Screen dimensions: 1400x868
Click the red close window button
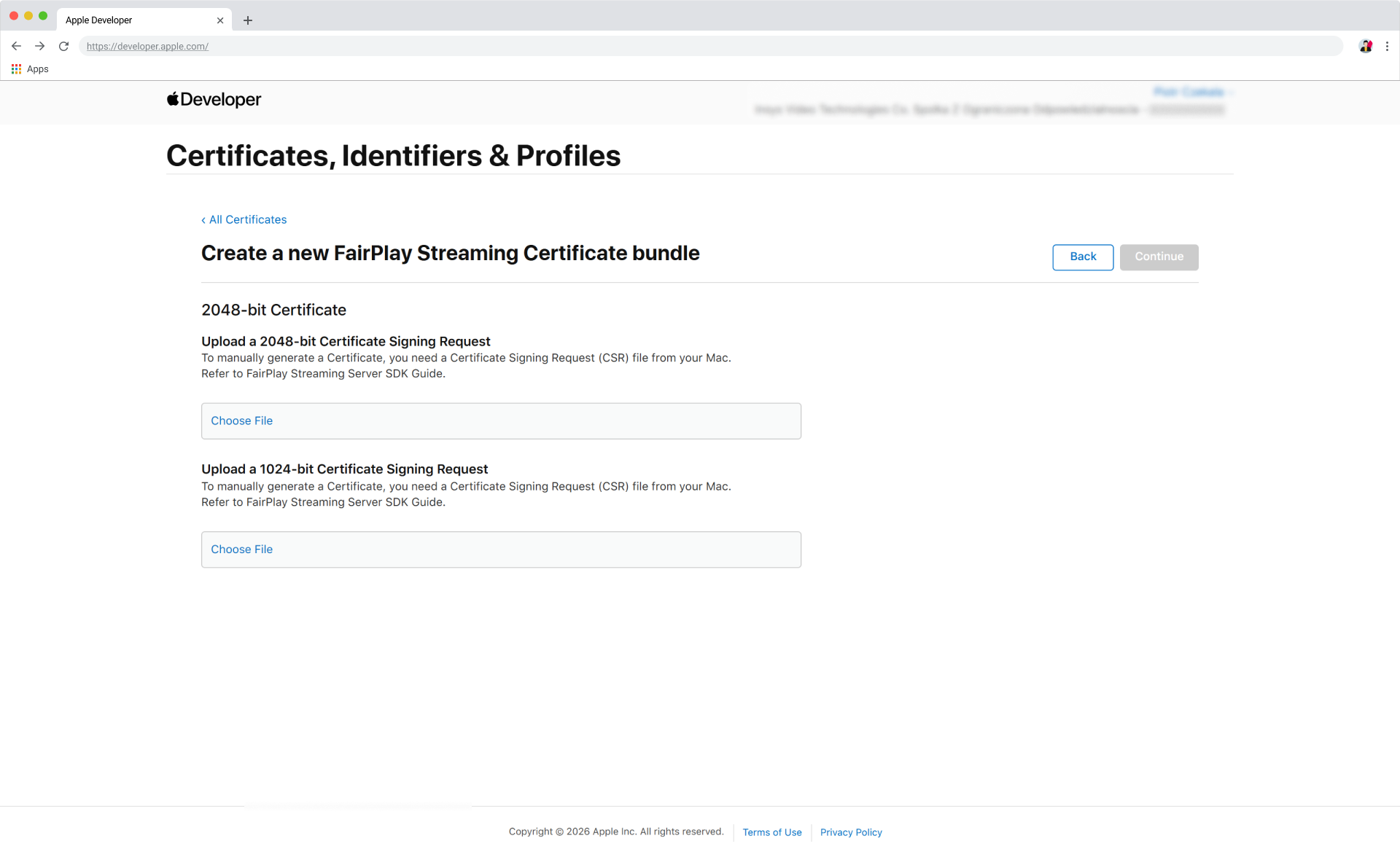coord(14,16)
